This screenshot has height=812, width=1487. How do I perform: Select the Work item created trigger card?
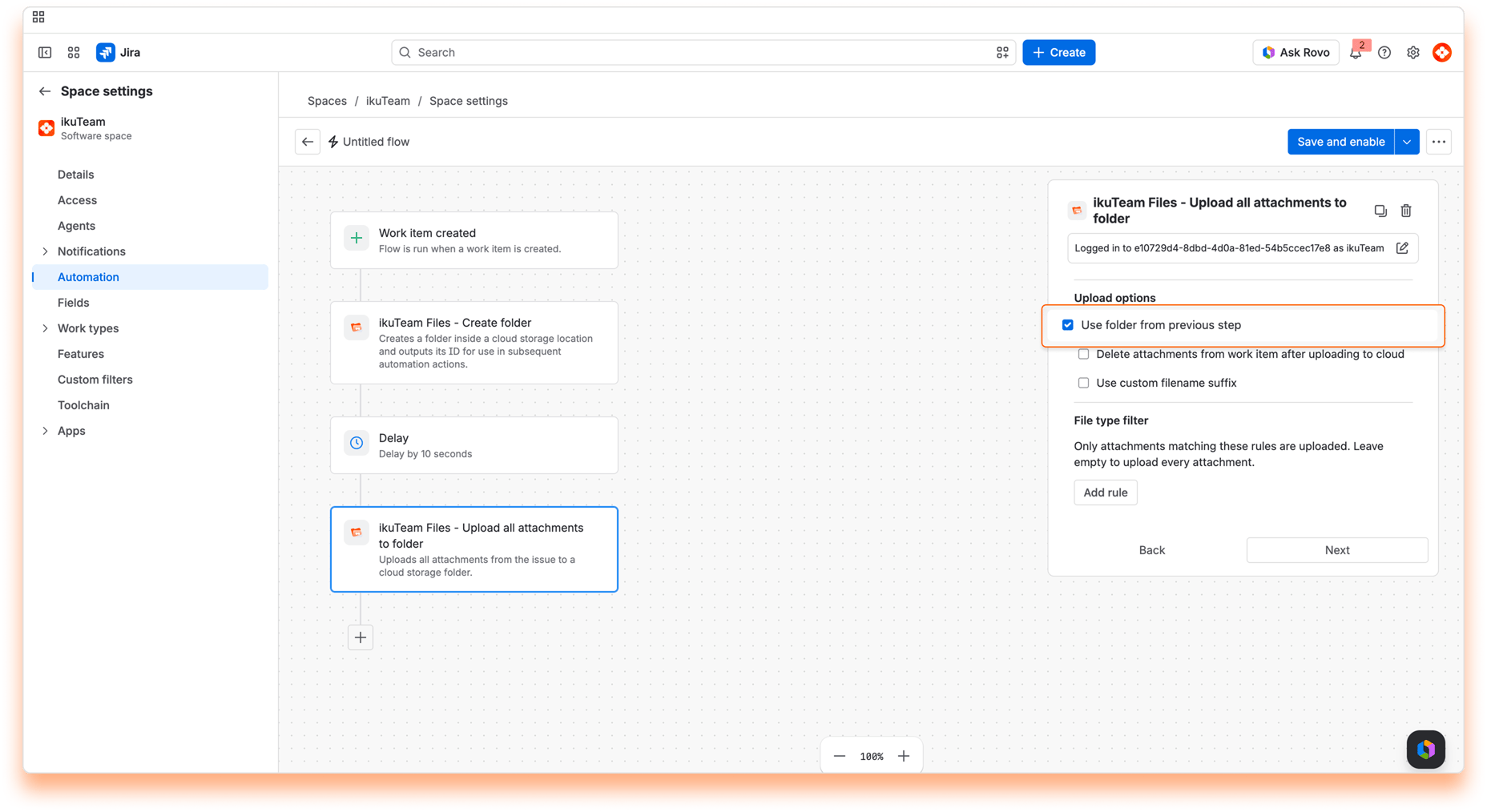click(x=474, y=240)
